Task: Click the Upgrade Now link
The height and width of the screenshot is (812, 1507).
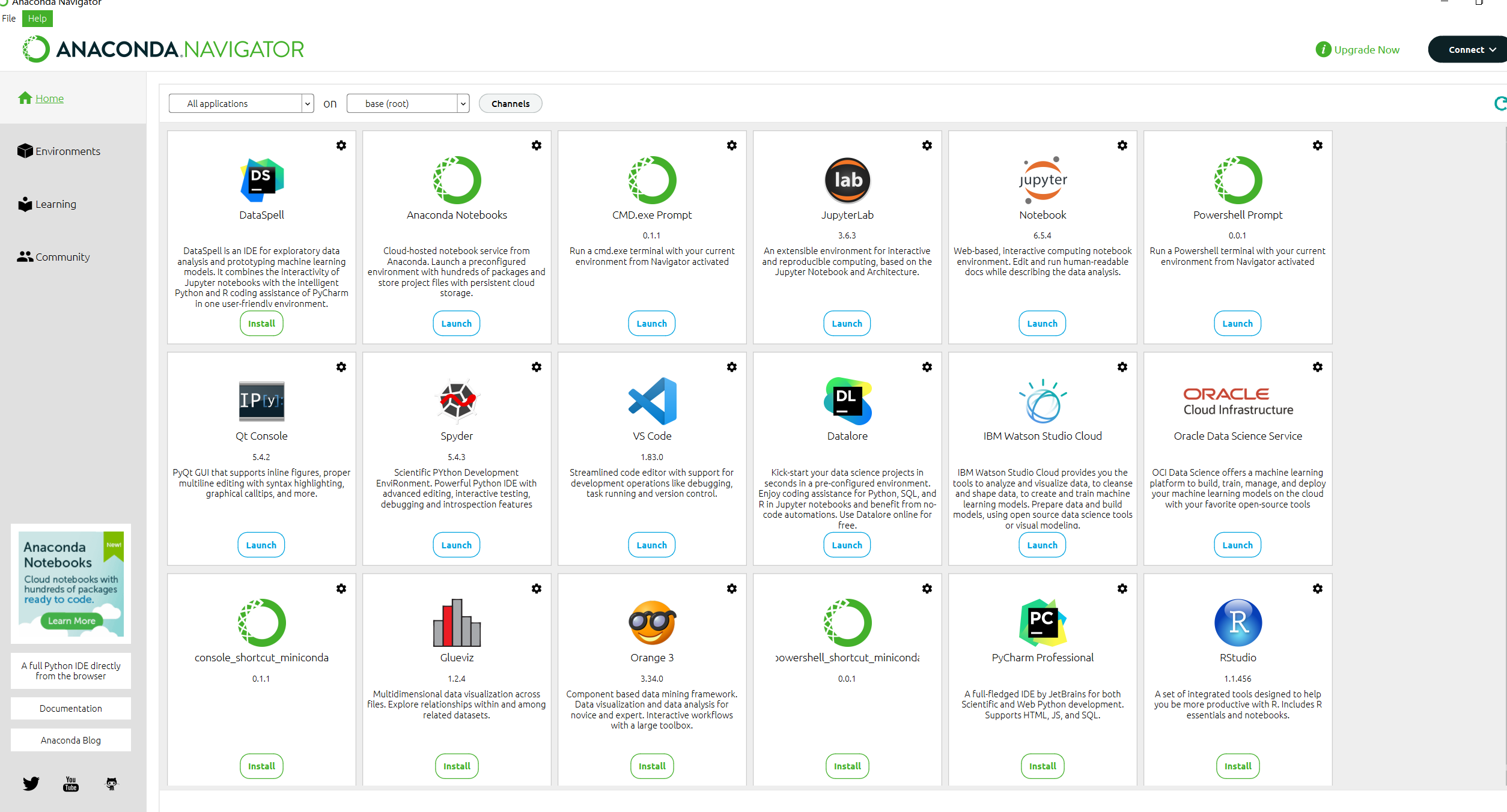Action: point(1366,50)
